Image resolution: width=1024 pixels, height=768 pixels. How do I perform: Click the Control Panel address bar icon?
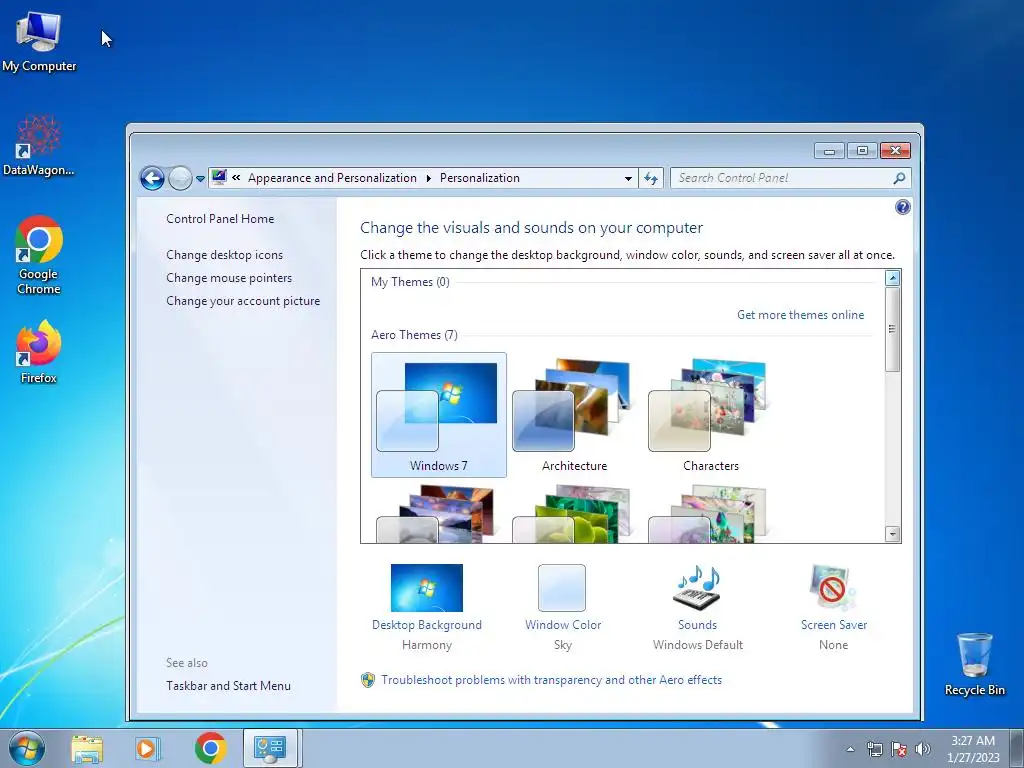pyautogui.click(x=219, y=177)
